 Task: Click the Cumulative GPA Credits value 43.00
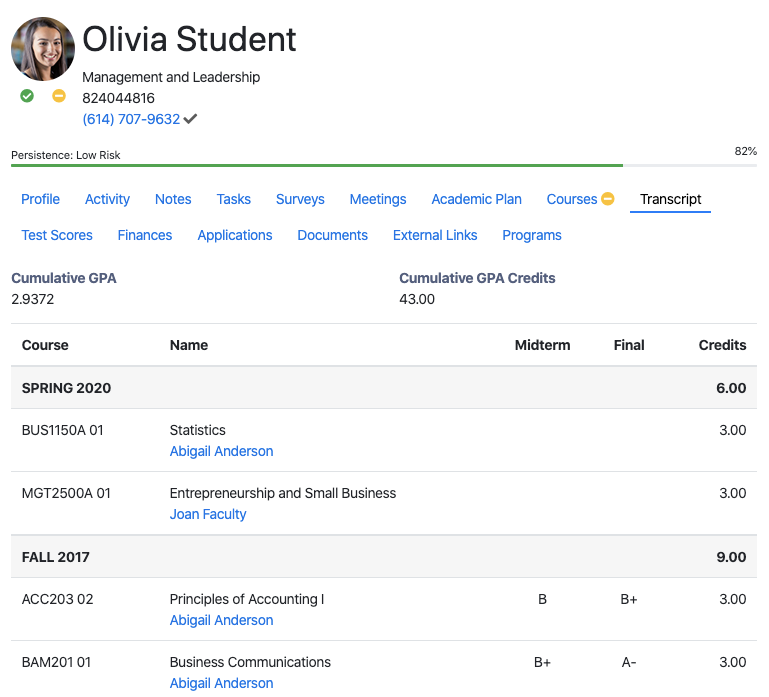417,299
